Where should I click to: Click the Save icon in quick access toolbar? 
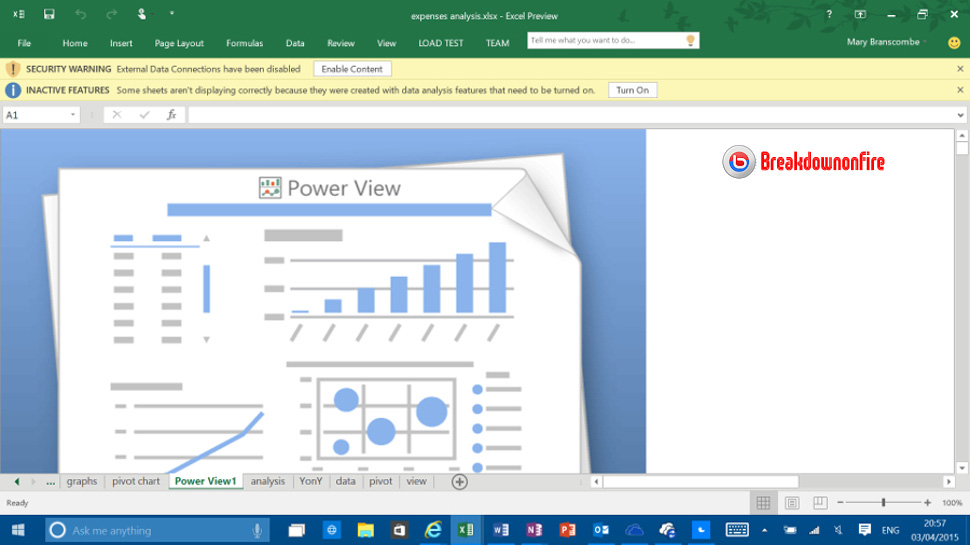49,14
